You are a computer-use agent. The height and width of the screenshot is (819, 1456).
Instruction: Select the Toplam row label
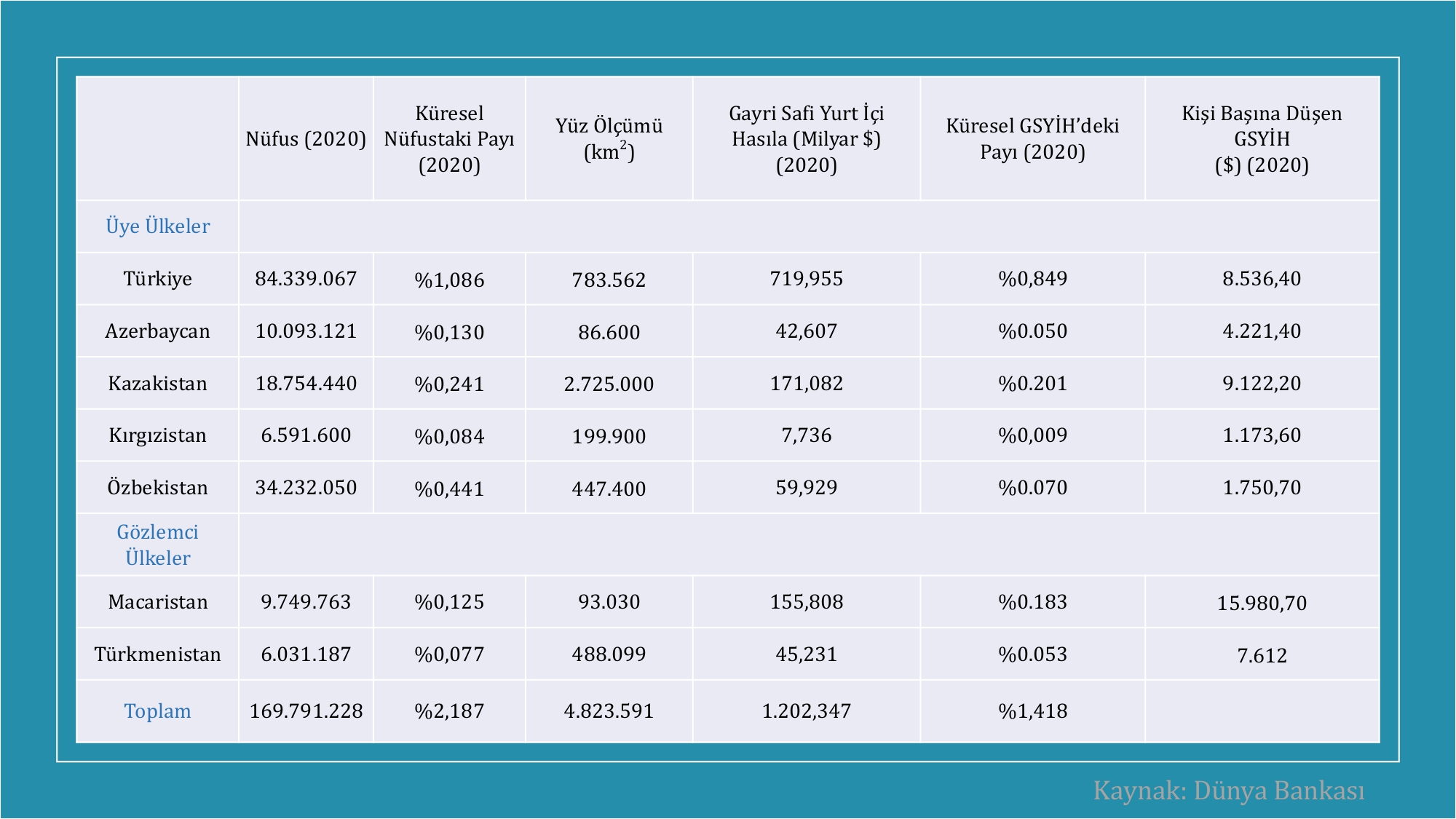(157, 711)
